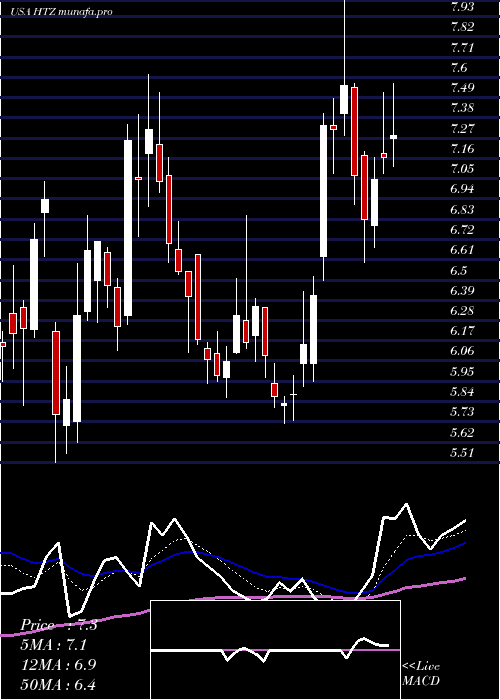Click the 7.27 price axis label
500x700 pixels.
pyautogui.click(x=463, y=129)
